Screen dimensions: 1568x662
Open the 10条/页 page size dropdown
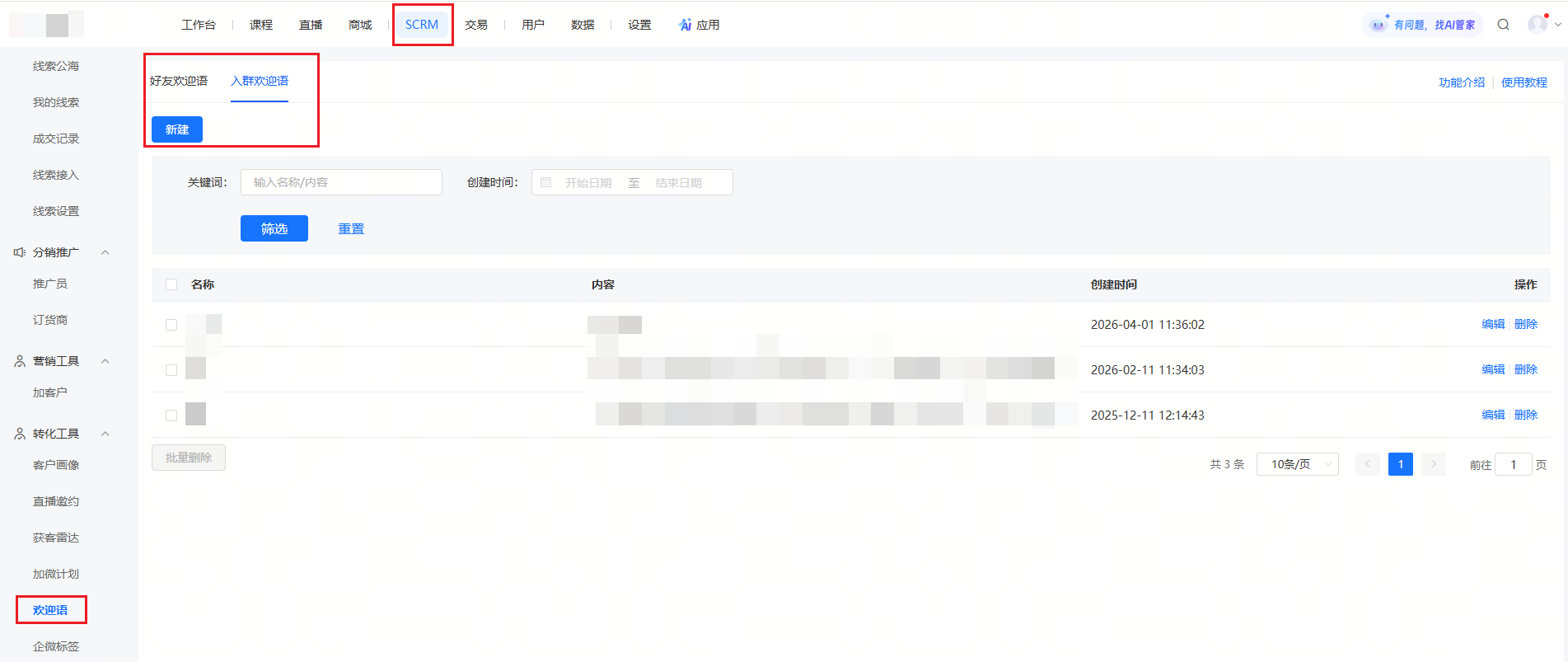(x=1298, y=464)
